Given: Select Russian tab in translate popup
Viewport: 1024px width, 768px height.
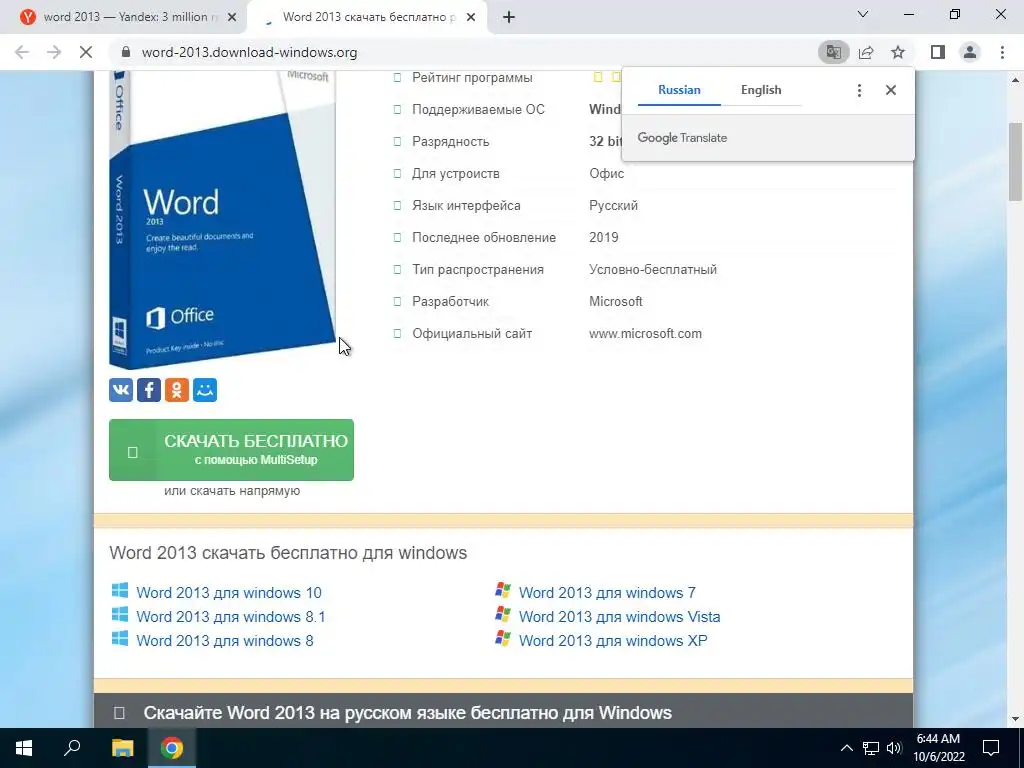Looking at the screenshot, I should 679,90.
